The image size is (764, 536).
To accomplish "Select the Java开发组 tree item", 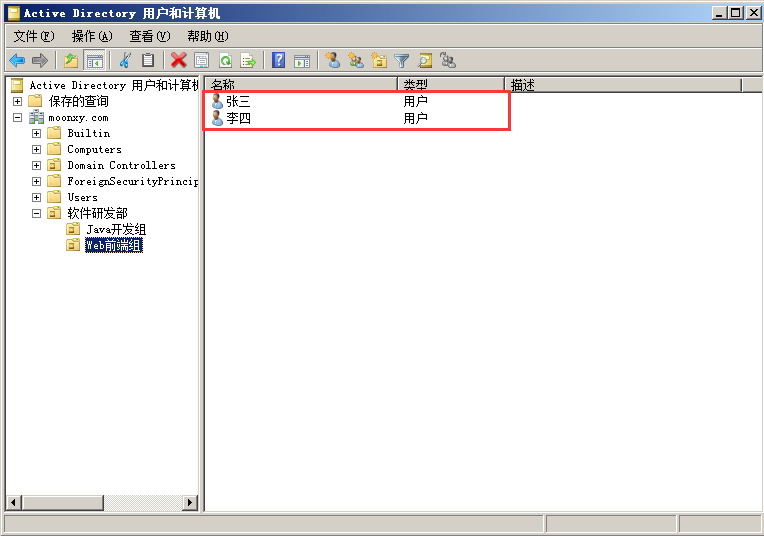I will 116,229.
